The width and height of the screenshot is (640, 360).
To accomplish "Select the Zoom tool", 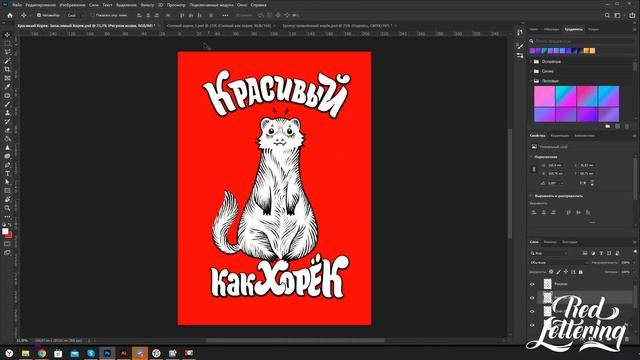I will pyautogui.click(x=7, y=208).
